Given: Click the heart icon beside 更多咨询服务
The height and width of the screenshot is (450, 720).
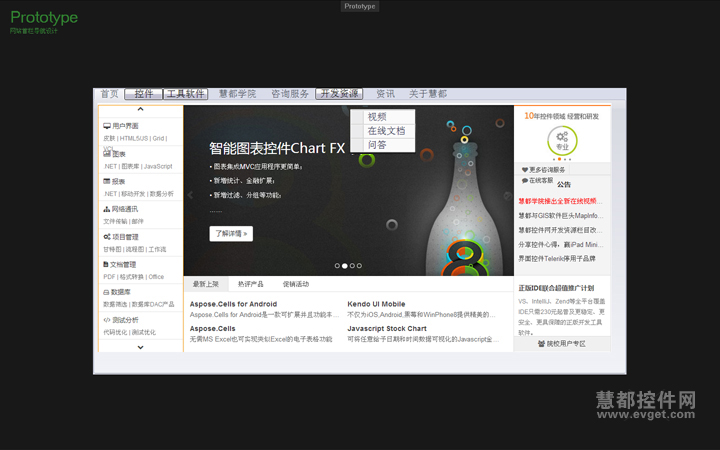Looking at the screenshot, I should 525,169.
